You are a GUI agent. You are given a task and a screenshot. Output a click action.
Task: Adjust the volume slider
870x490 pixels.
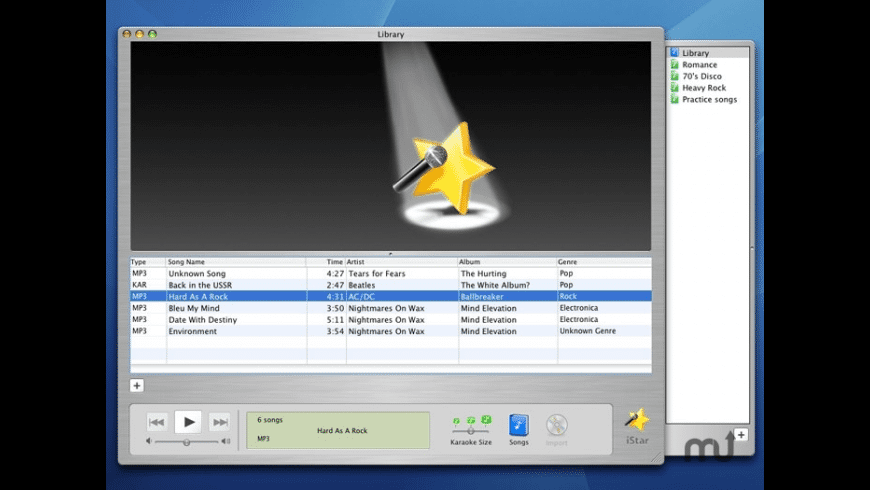pyautogui.click(x=186, y=441)
